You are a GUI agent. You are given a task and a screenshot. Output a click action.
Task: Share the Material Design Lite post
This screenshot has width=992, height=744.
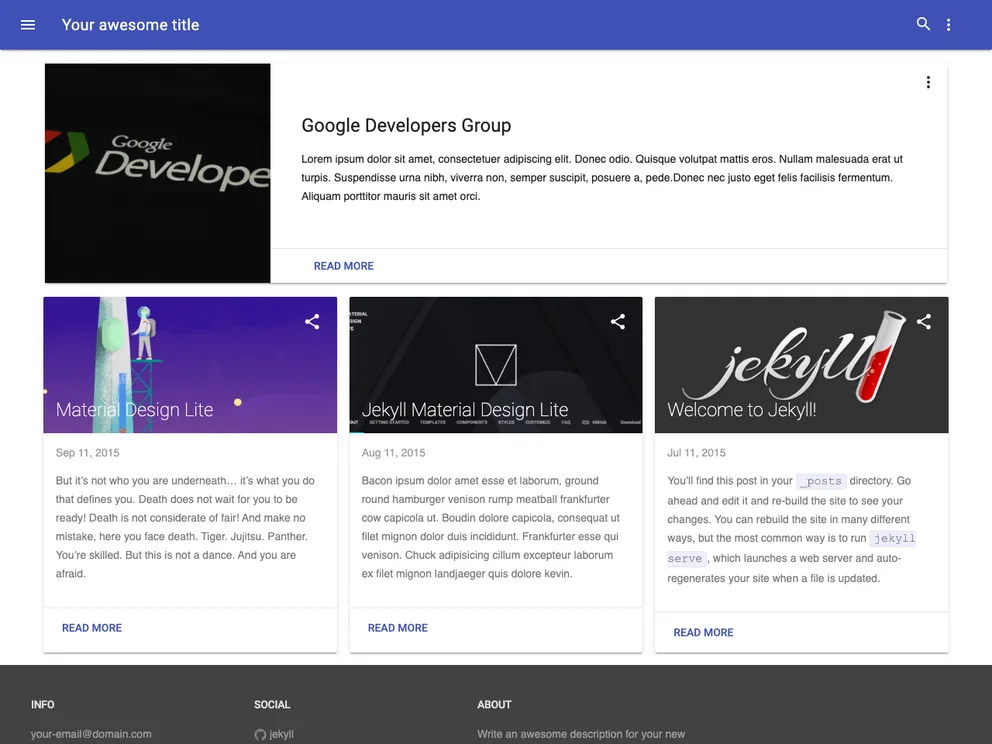[311, 322]
